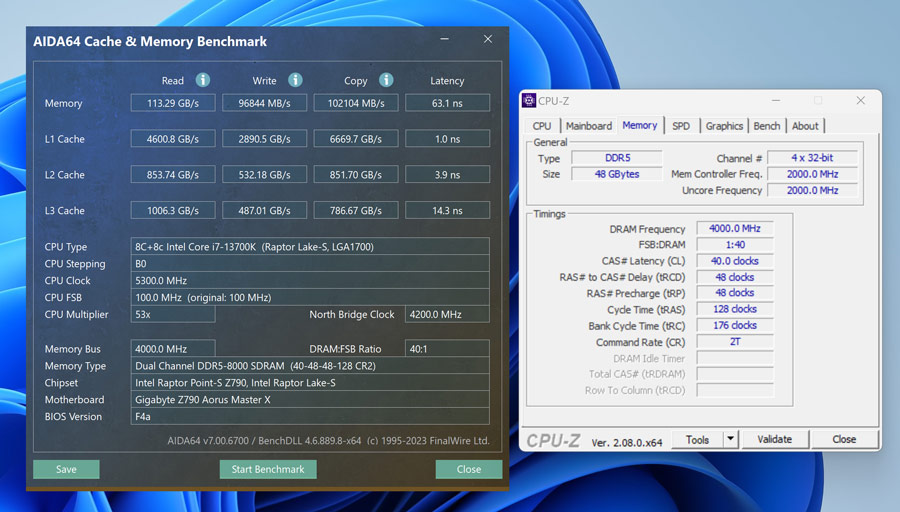The image size is (900, 512).
Task: Click the L2 Cache Copy value 851.70 GB/s
Action: point(356,174)
